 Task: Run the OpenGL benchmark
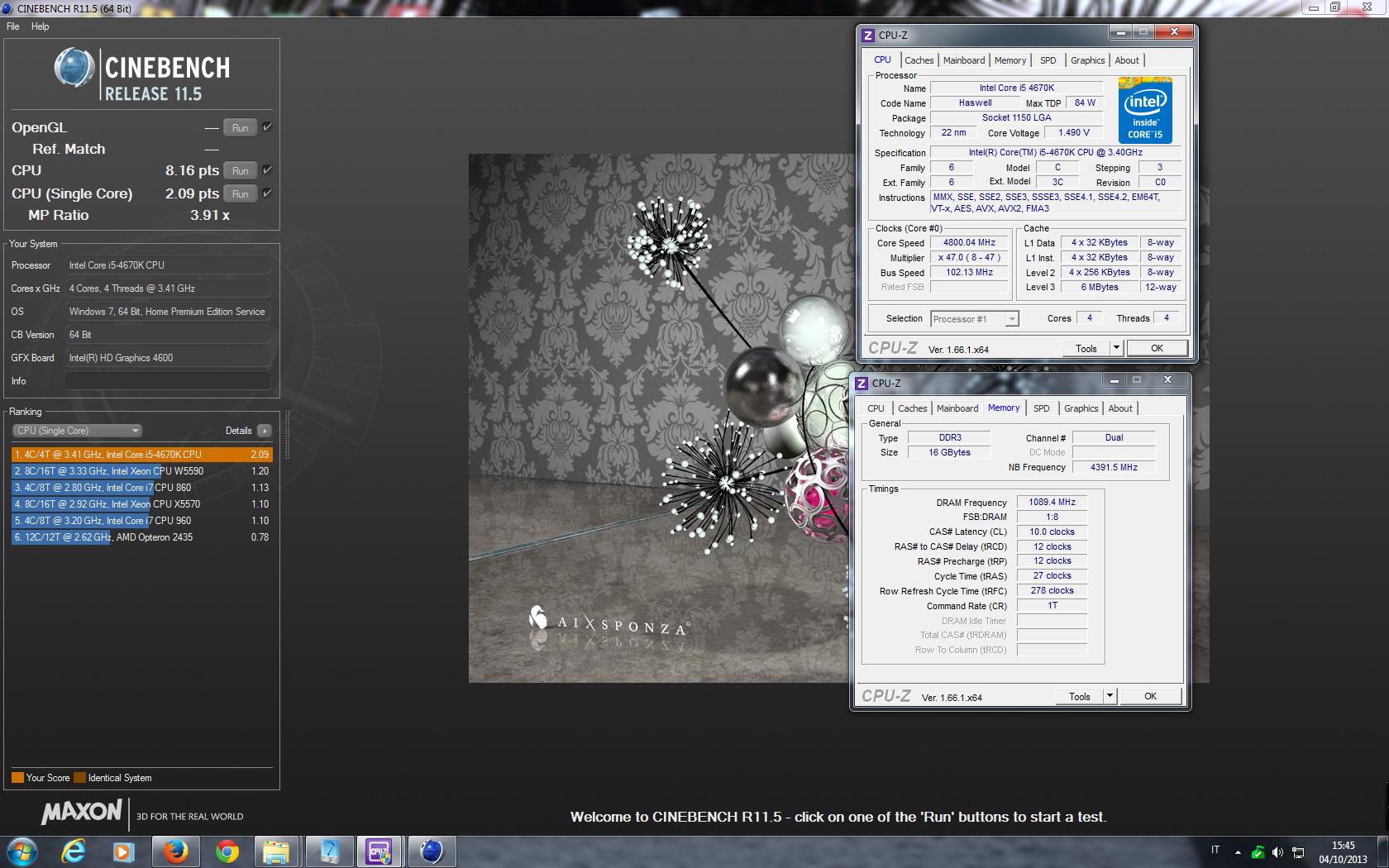point(240,128)
